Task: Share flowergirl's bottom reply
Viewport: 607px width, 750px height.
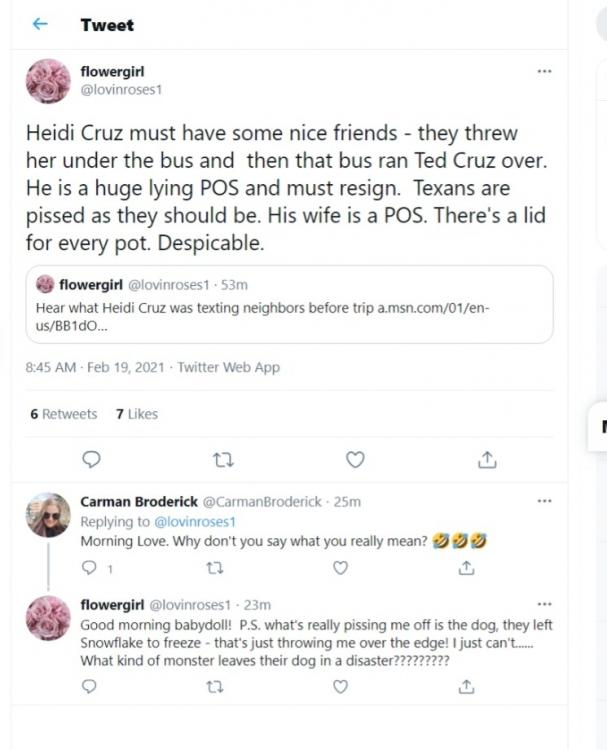Action: click(x=466, y=687)
